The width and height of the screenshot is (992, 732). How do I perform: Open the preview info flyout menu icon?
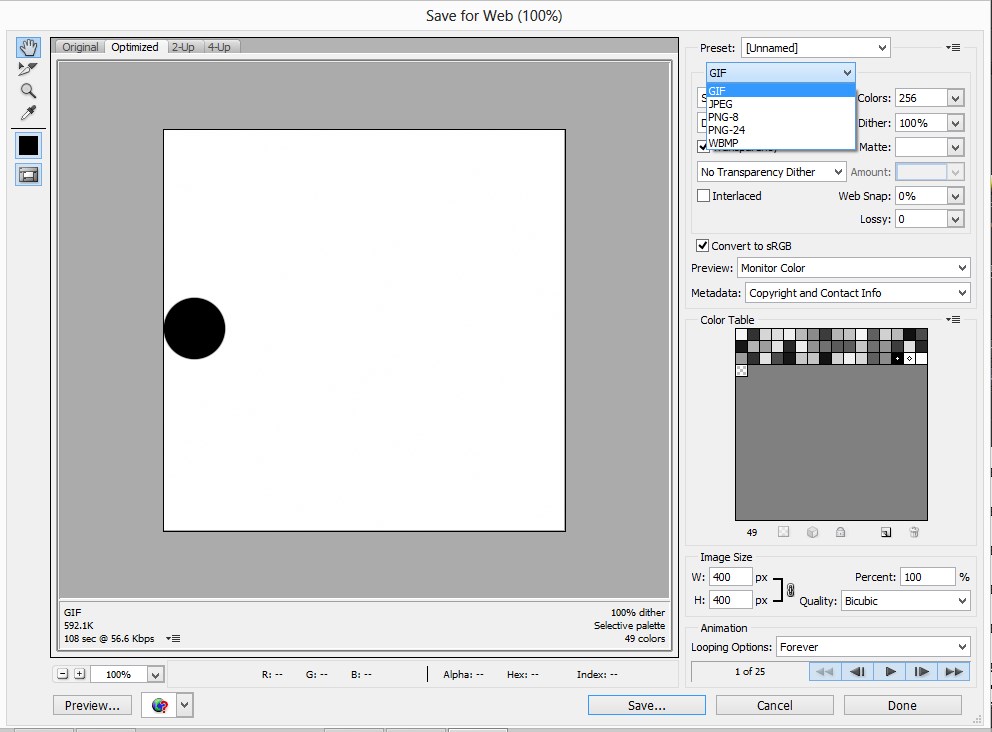pyautogui.click(x=173, y=638)
